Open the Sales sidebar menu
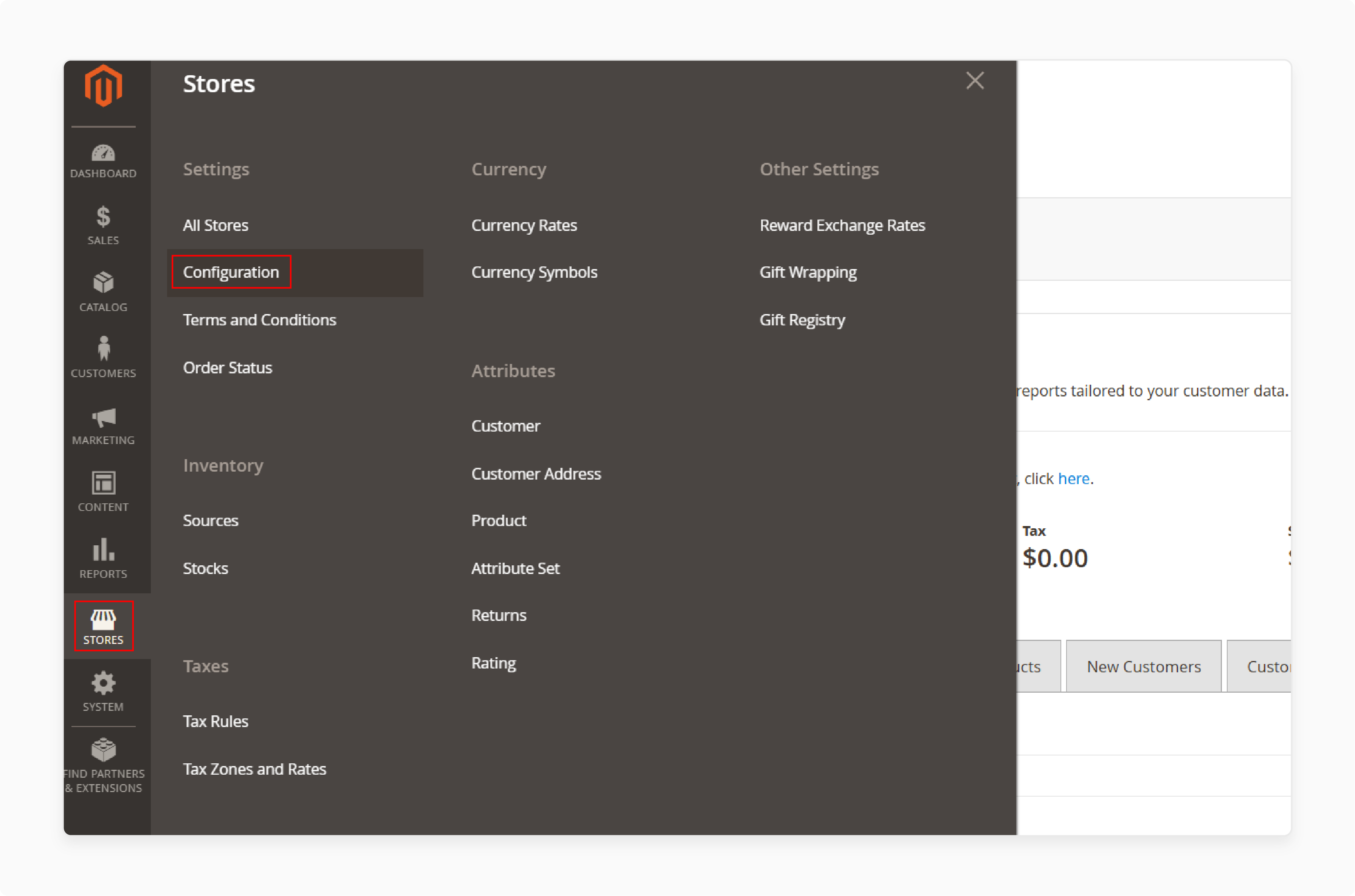The height and width of the screenshot is (896, 1355). pos(104,226)
